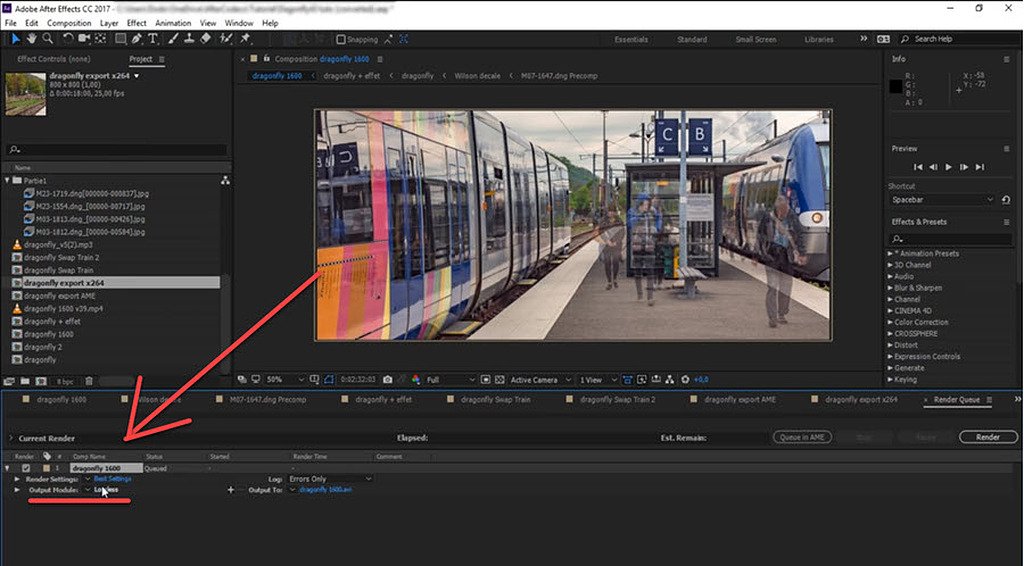Select the Pen tool
The height and width of the screenshot is (566, 1024).
pyautogui.click(x=136, y=39)
